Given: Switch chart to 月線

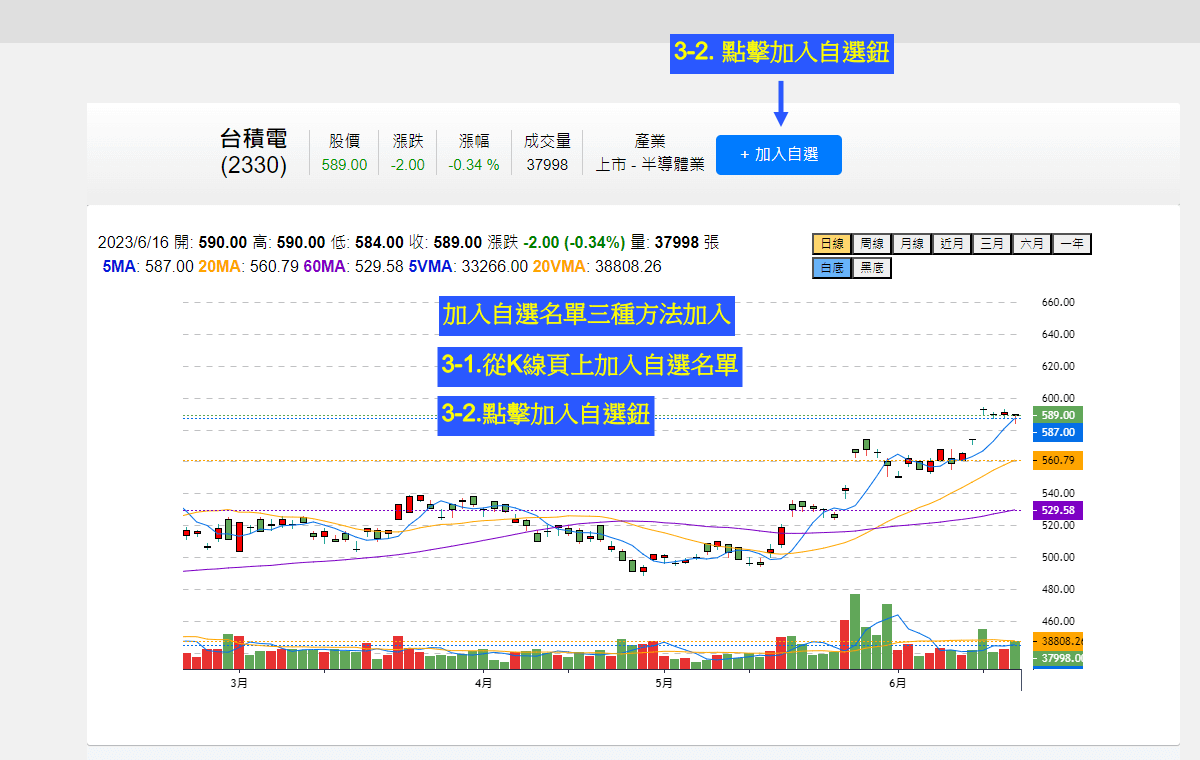Looking at the screenshot, I should pos(911,243).
